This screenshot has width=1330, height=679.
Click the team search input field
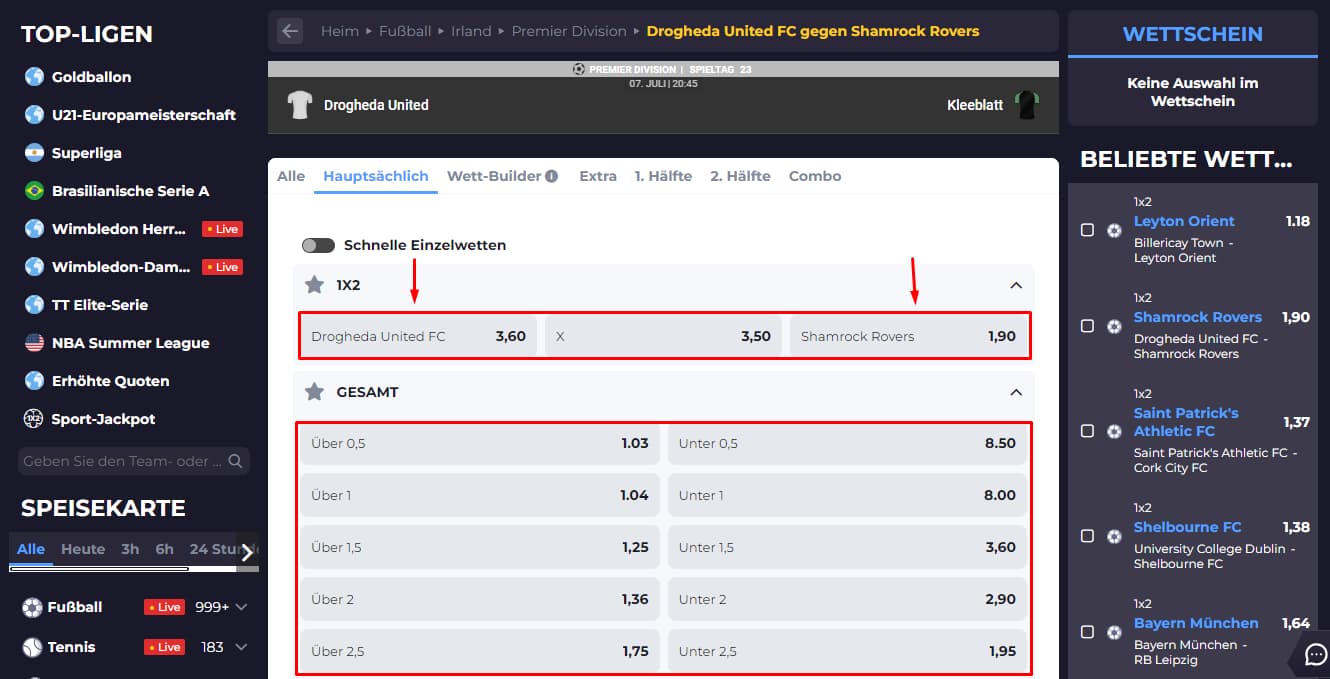[x=134, y=461]
